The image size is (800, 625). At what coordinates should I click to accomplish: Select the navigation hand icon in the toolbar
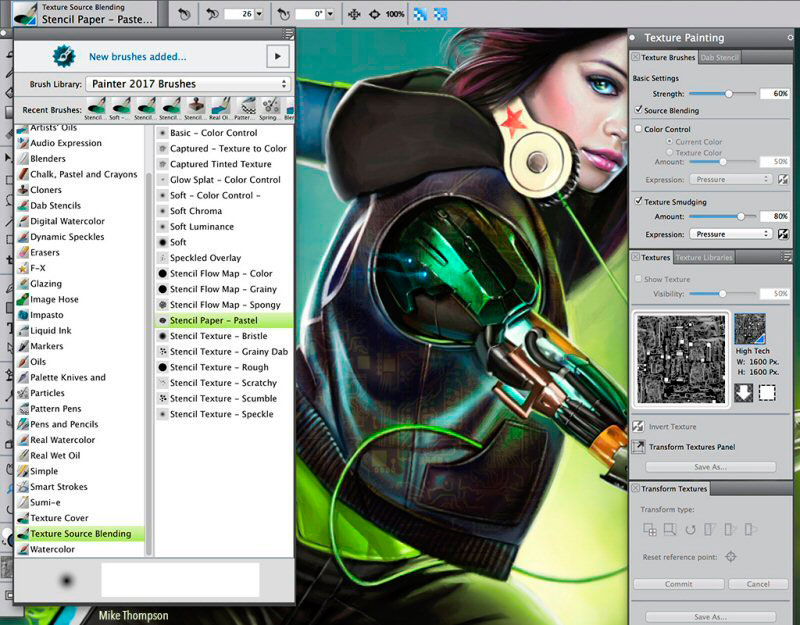tap(353, 13)
